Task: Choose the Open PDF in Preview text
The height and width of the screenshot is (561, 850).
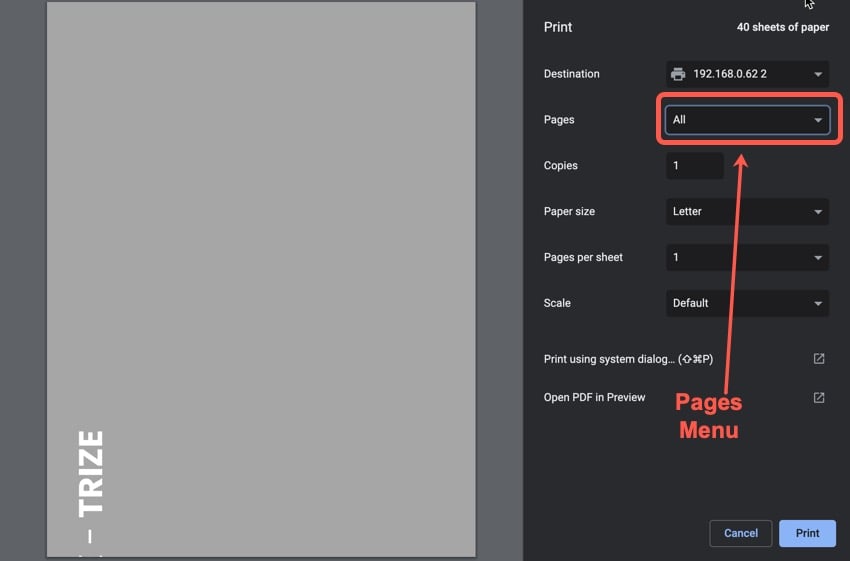Action: click(594, 398)
